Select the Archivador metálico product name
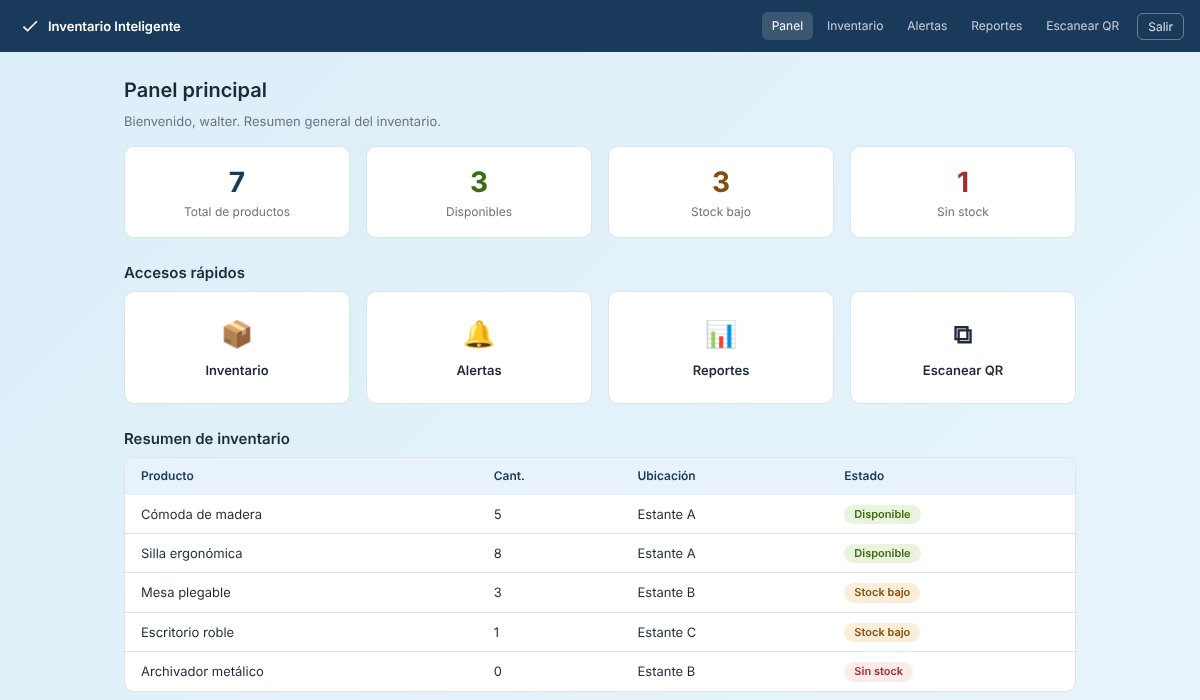The image size is (1200, 700). pos(202,672)
